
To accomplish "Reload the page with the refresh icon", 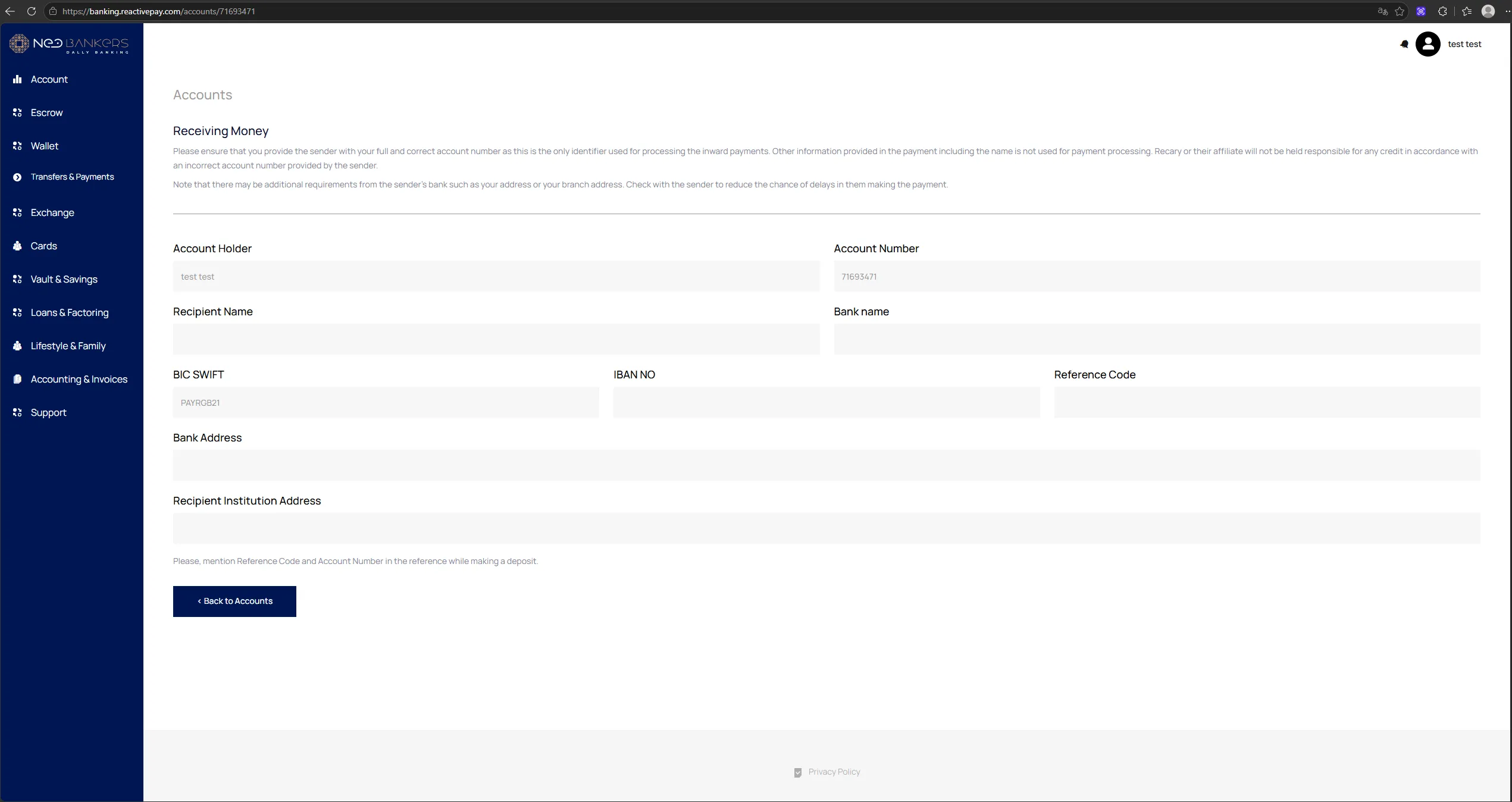I will coord(32,11).
